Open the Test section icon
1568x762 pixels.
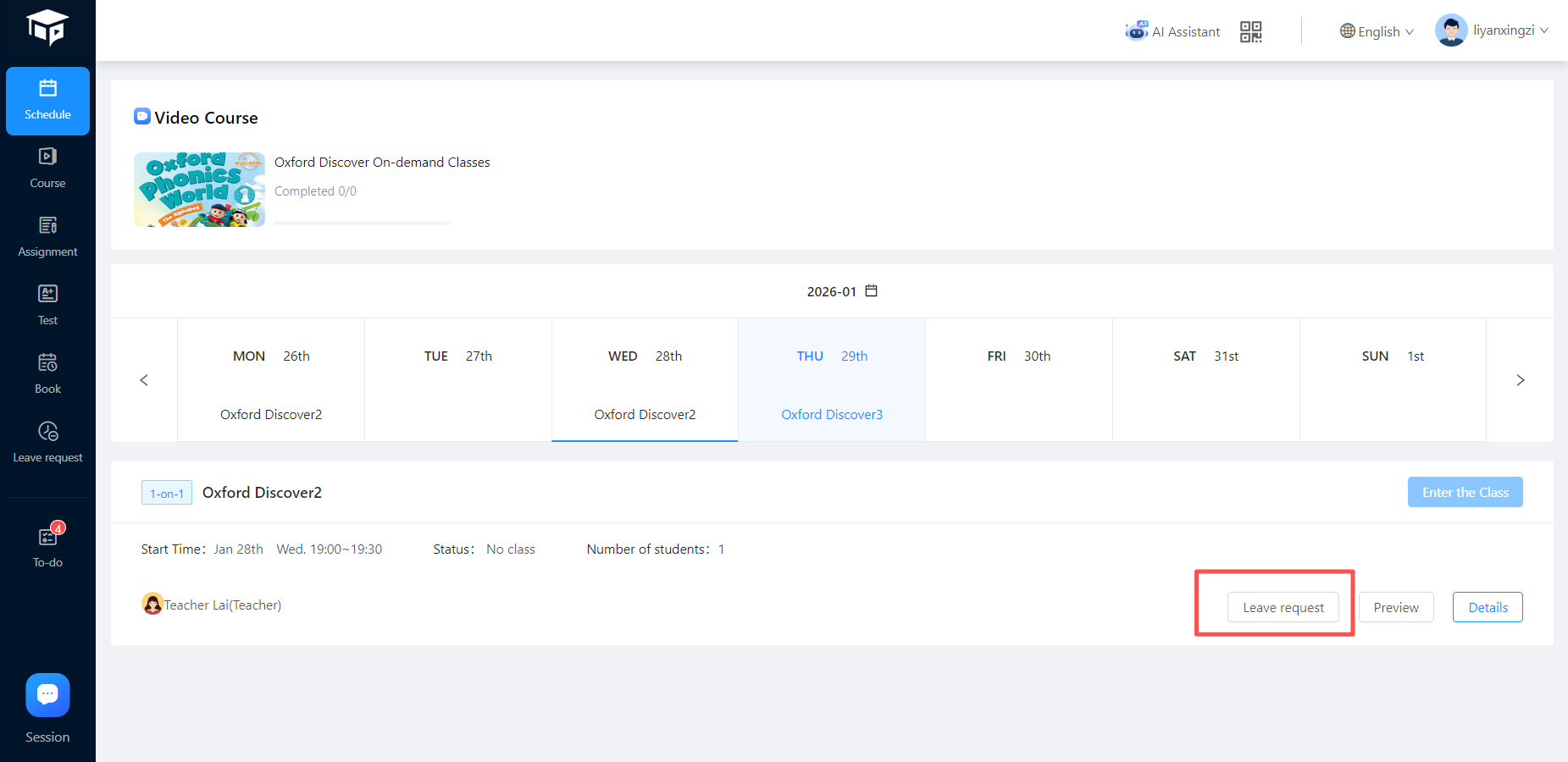click(47, 305)
